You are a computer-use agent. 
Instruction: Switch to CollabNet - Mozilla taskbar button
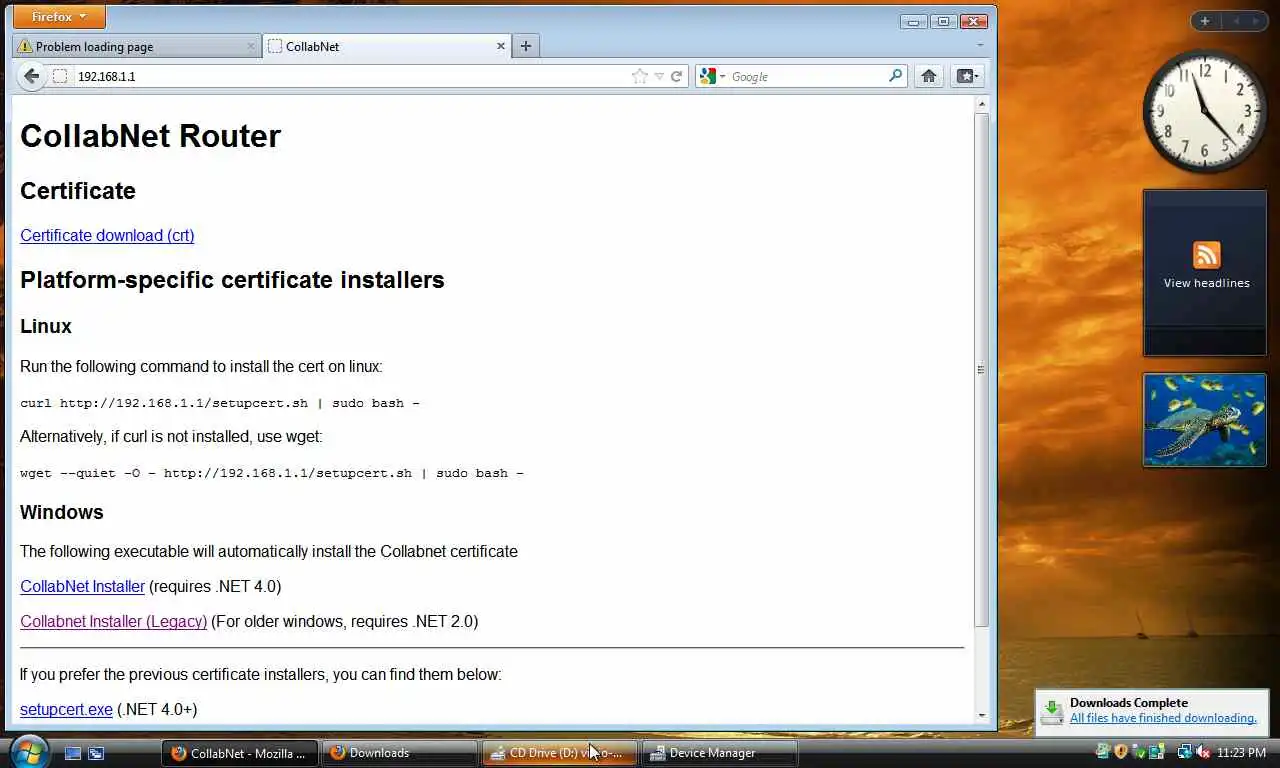tap(240, 753)
